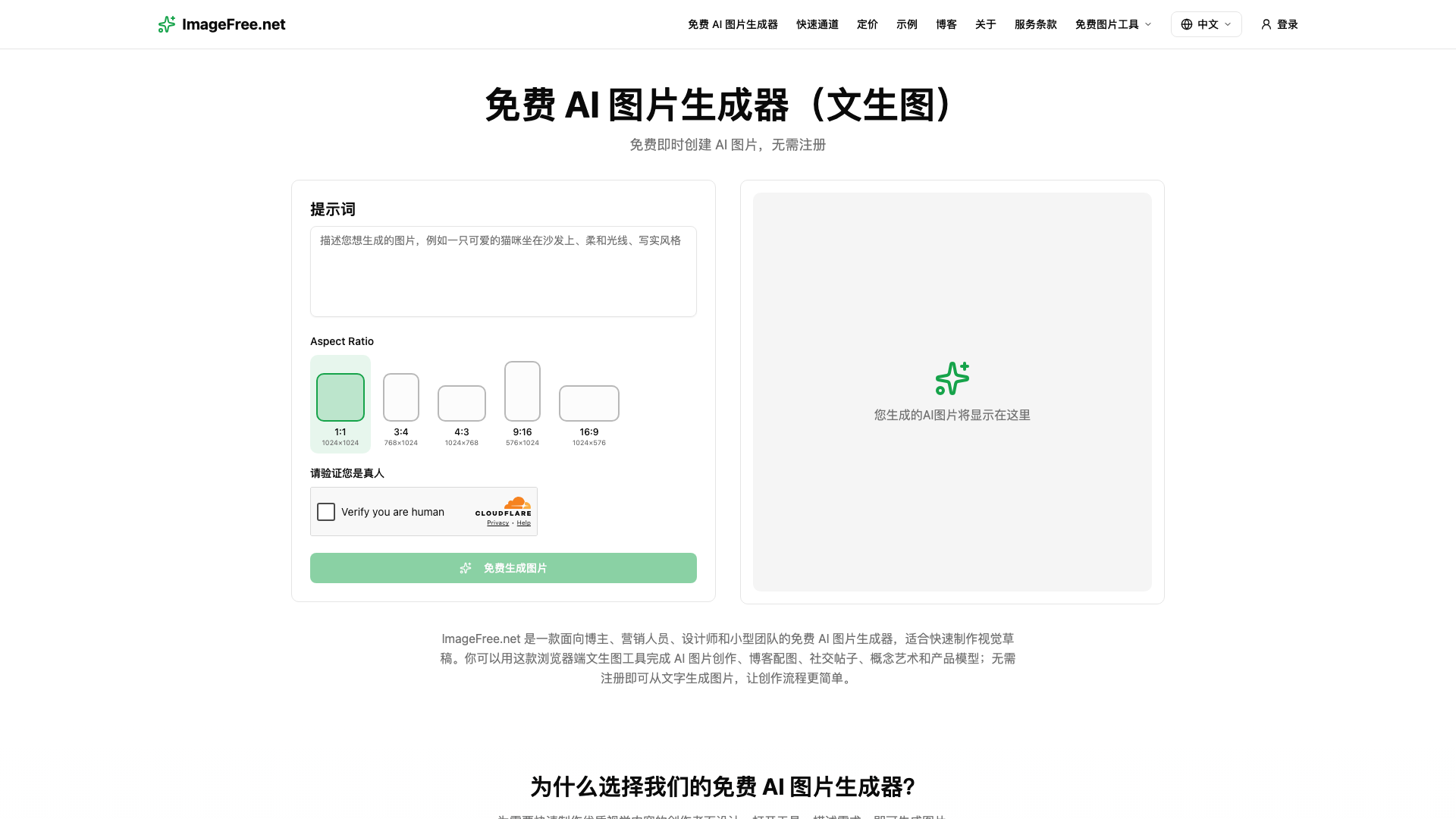Visit the 博客 blog link
The image size is (1456, 819).
pos(946,24)
